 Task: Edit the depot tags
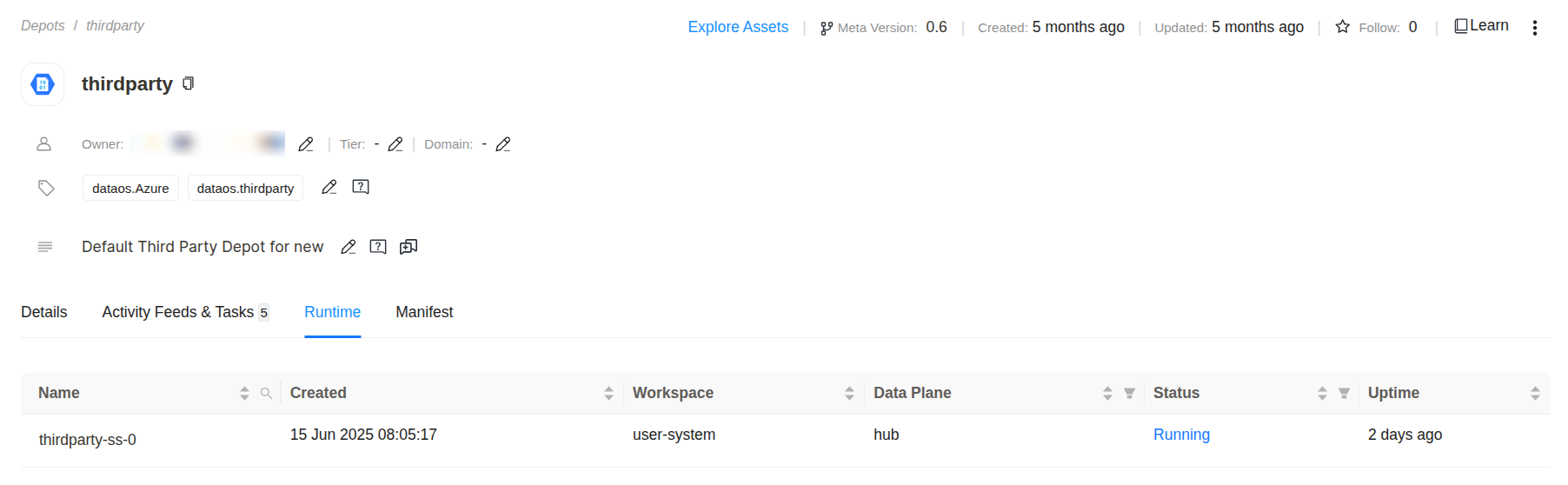(x=329, y=187)
